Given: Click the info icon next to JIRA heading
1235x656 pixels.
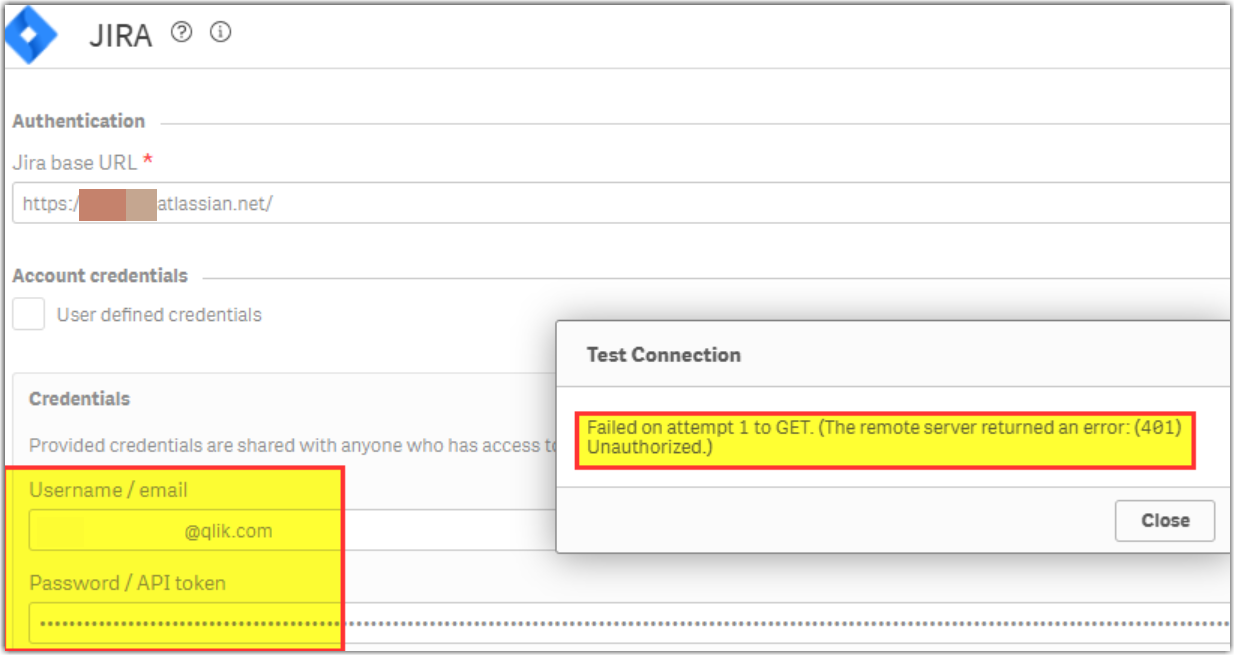Looking at the screenshot, I should click(220, 33).
